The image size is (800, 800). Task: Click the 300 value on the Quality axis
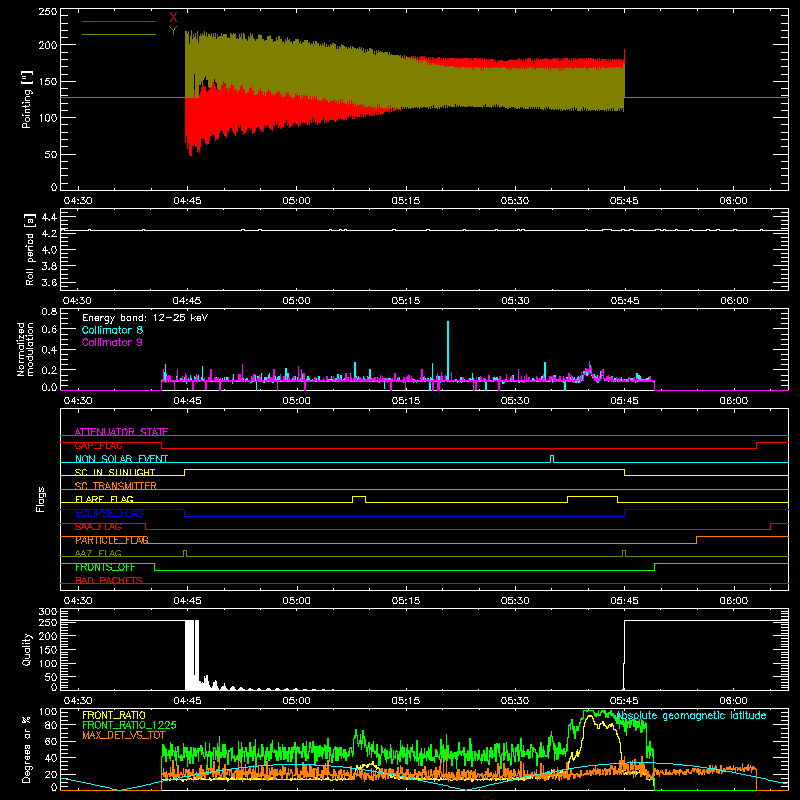click(x=48, y=612)
